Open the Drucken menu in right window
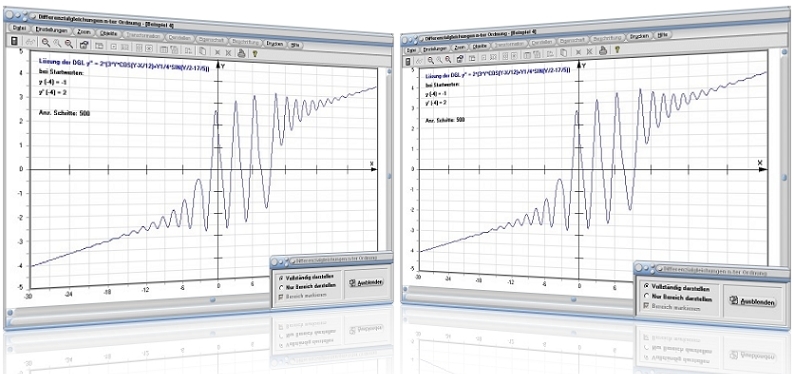 pyautogui.click(x=640, y=36)
